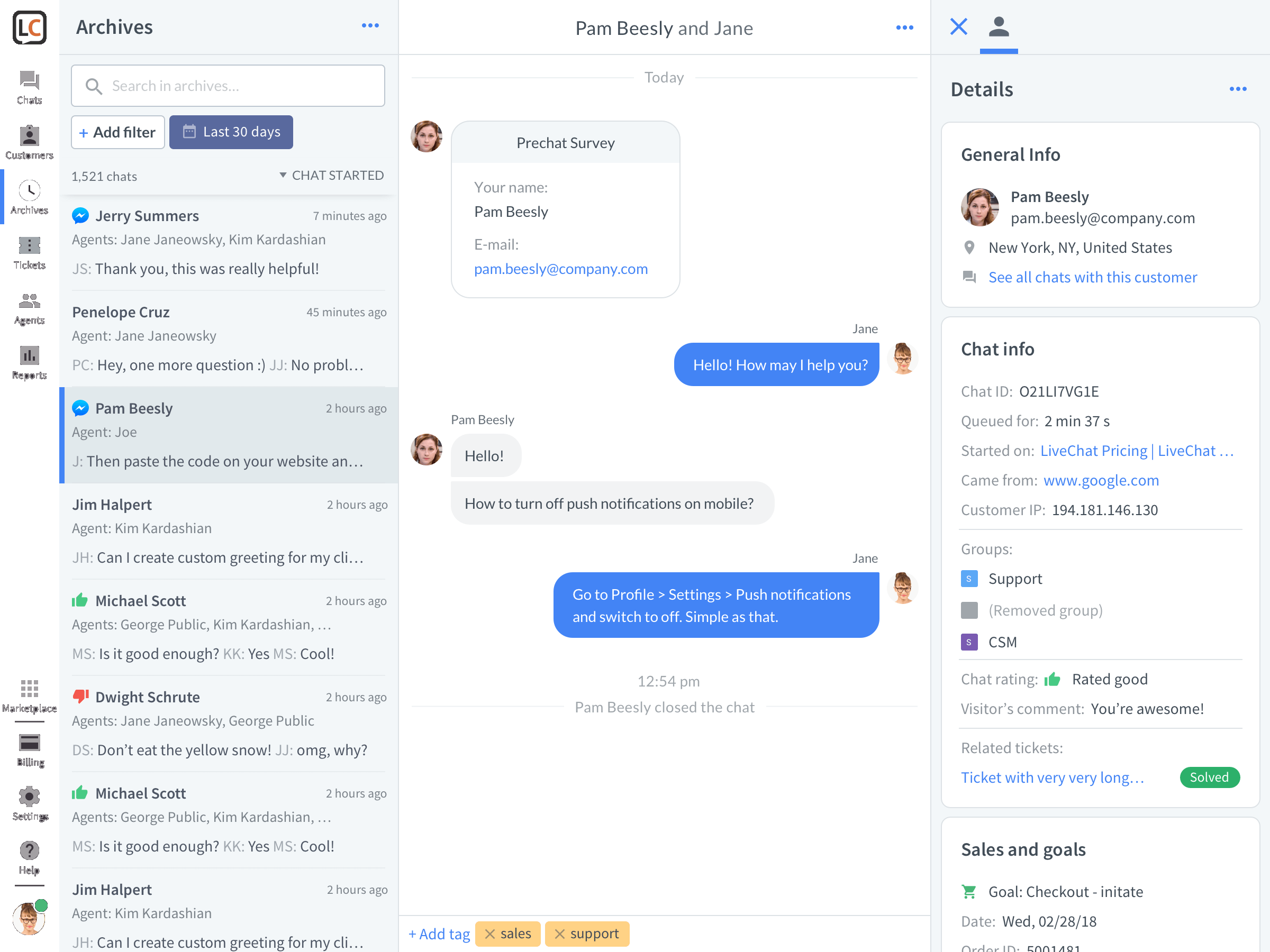Viewport: 1270px width, 952px height.
Task: Open the chat header more options menu
Action: [905, 28]
